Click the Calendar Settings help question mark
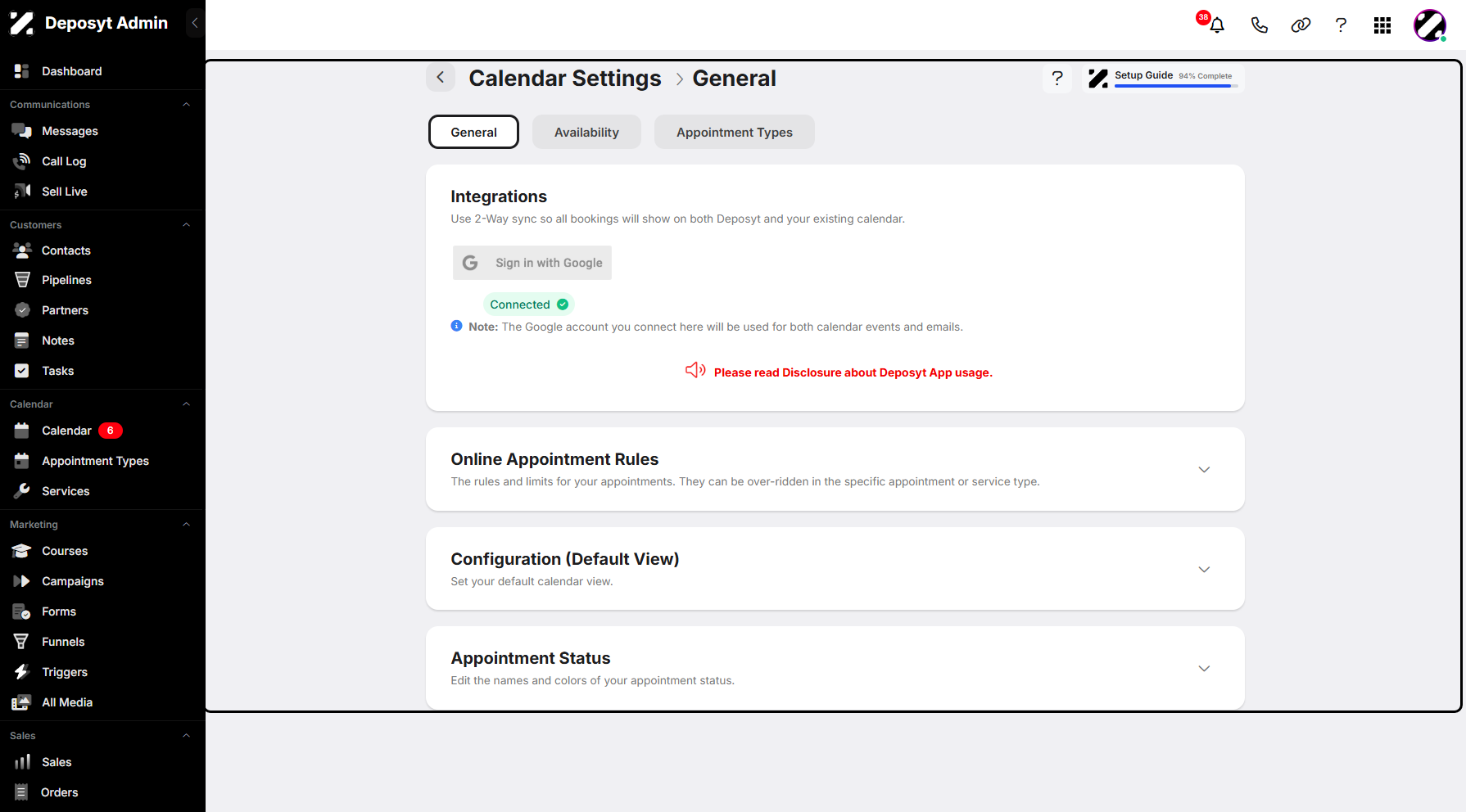The height and width of the screenshot is (812, 1466). pos(1057,79)
